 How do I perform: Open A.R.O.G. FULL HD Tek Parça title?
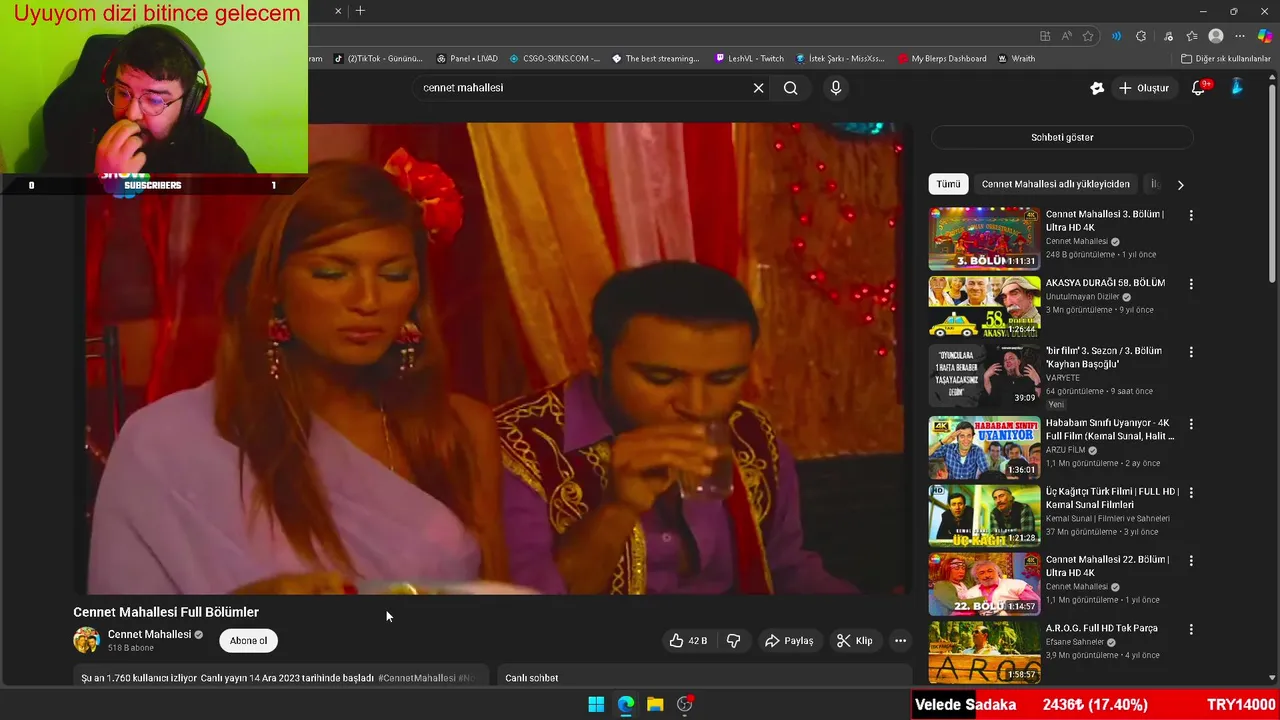(1101, 628)
